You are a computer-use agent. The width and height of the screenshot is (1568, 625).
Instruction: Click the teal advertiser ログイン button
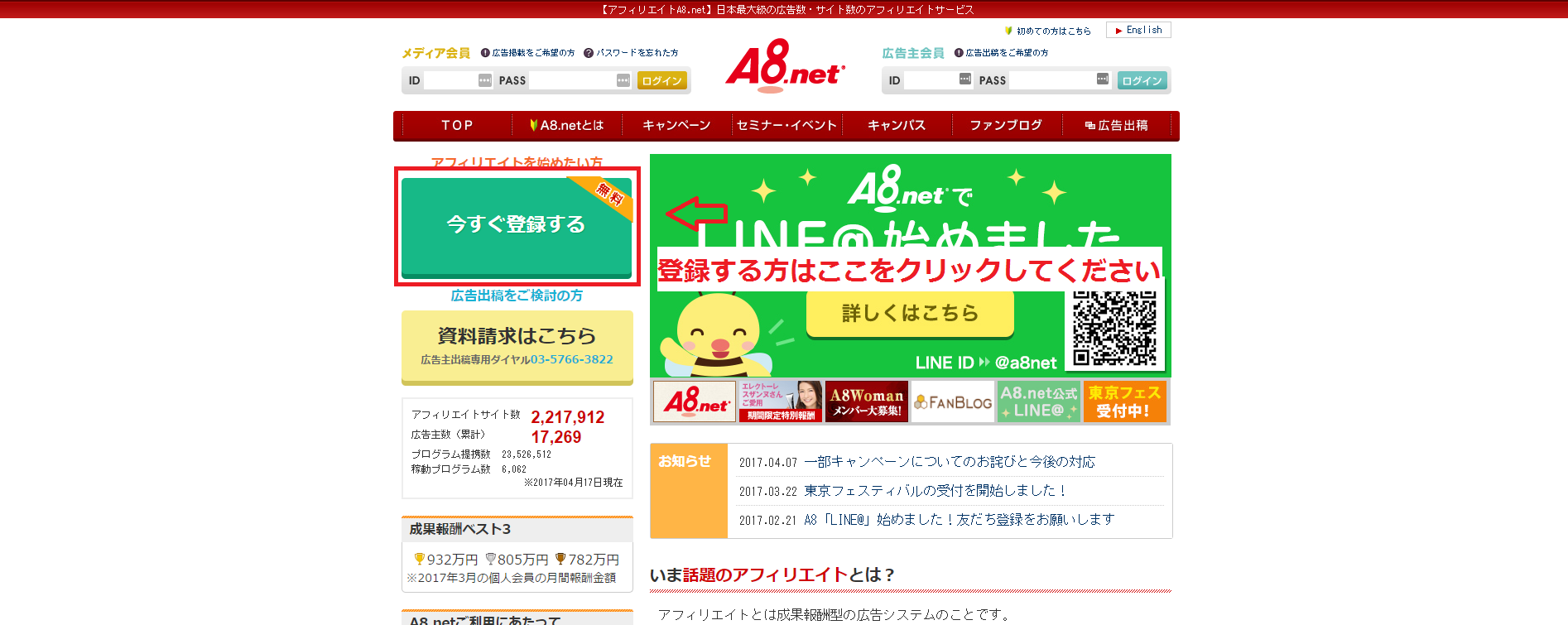(1142, 80)
